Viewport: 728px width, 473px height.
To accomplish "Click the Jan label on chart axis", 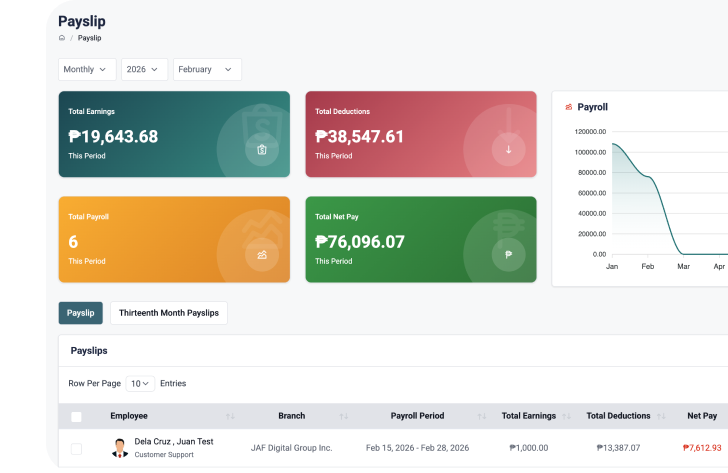I will (x=612, y=266).
